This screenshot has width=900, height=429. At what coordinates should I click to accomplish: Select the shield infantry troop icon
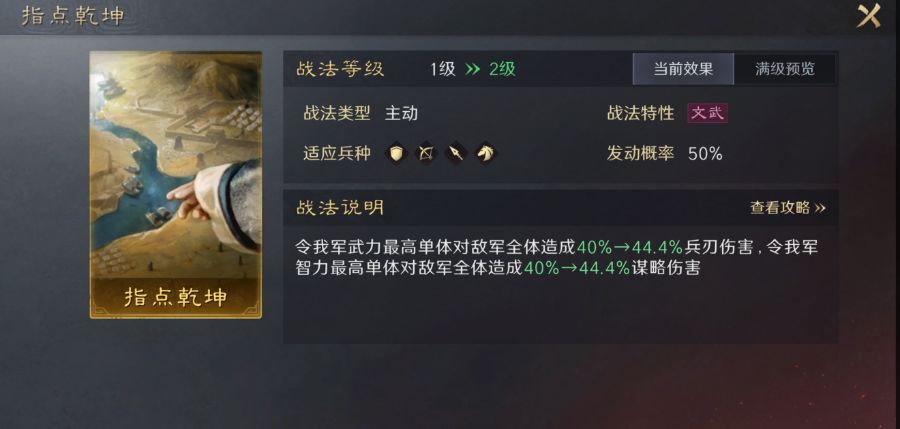pos(396,153)
